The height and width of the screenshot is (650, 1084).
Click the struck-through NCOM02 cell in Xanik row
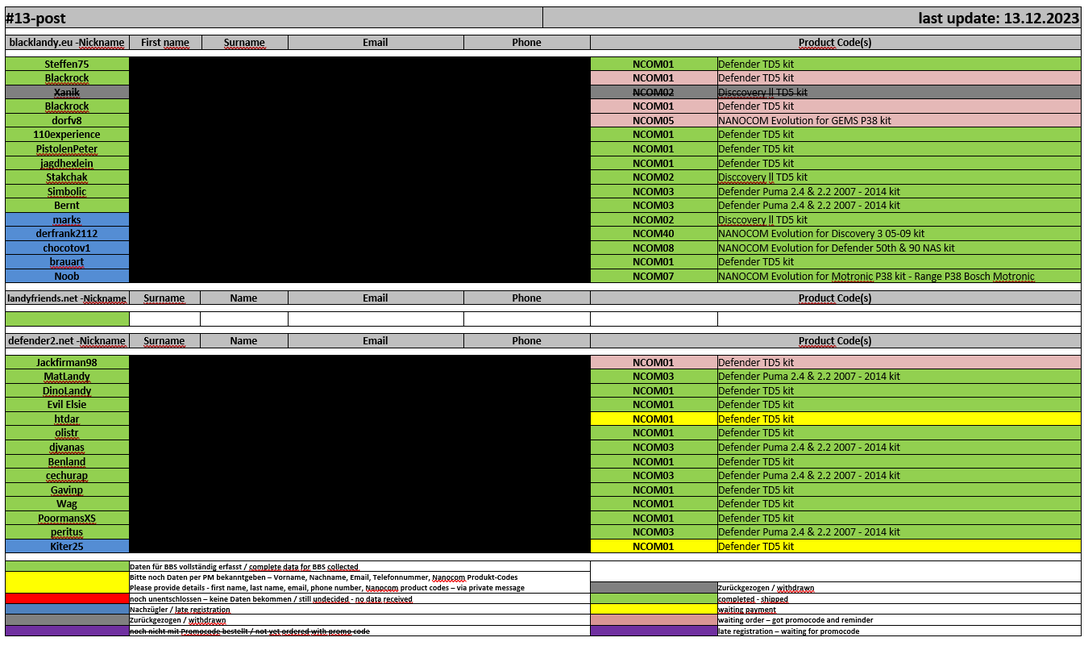tap(653, 92)
